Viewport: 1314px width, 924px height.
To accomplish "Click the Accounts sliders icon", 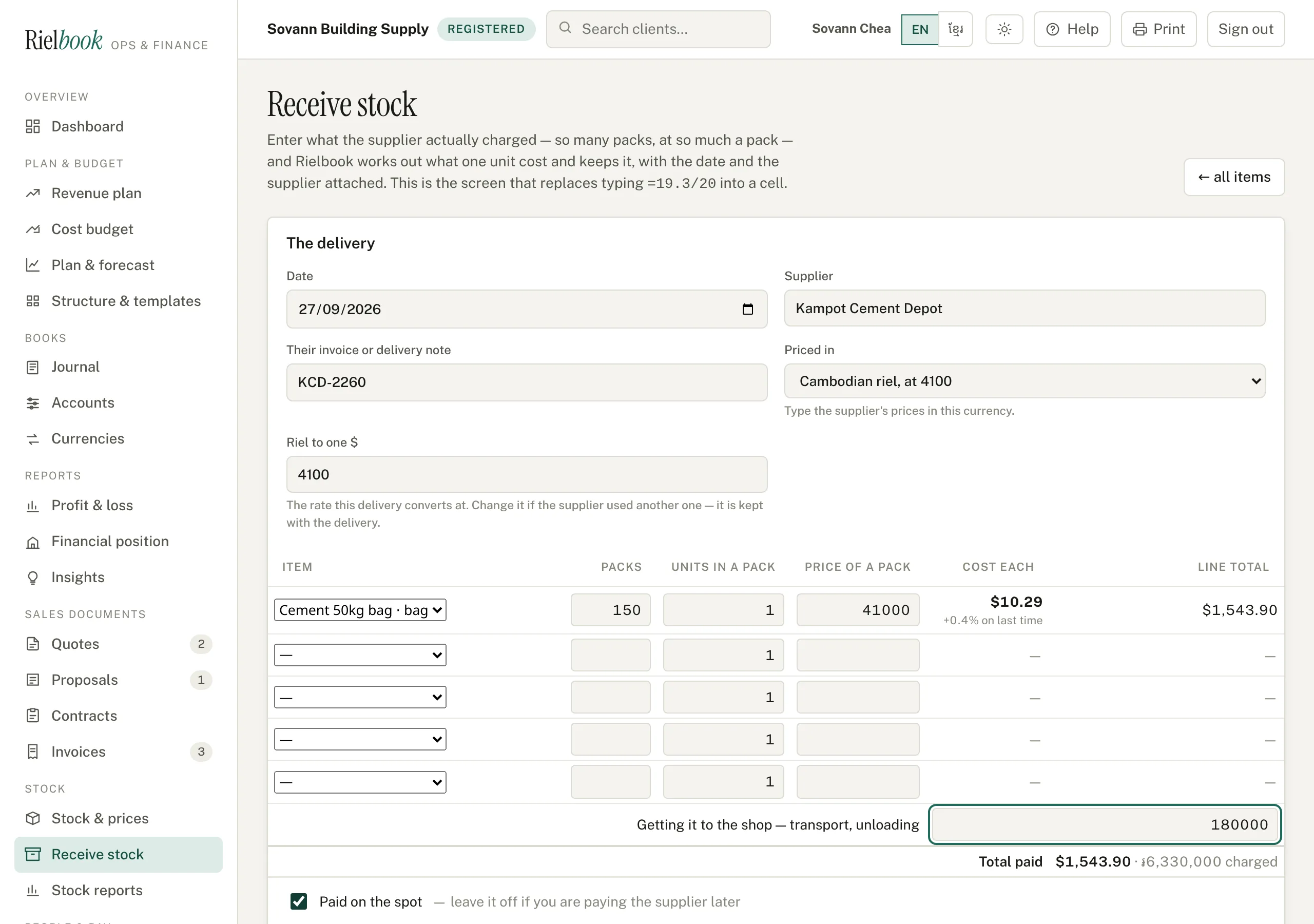I will click(x=33, y=403).
